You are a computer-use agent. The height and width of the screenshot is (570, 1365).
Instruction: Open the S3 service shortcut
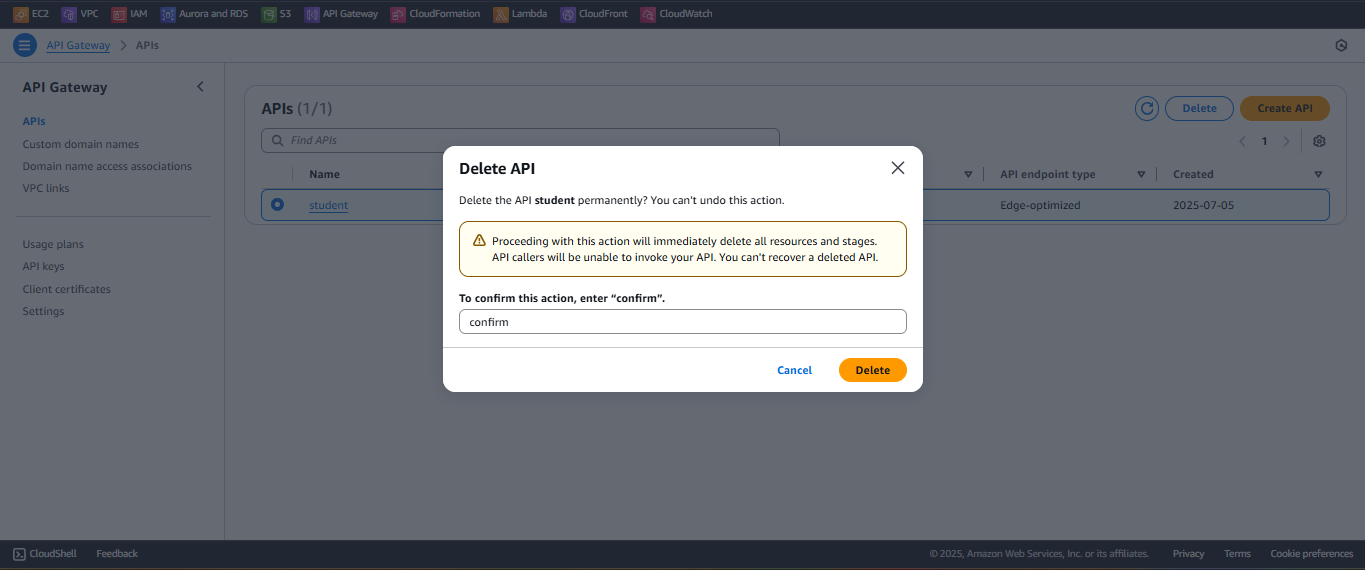(277, 14)
